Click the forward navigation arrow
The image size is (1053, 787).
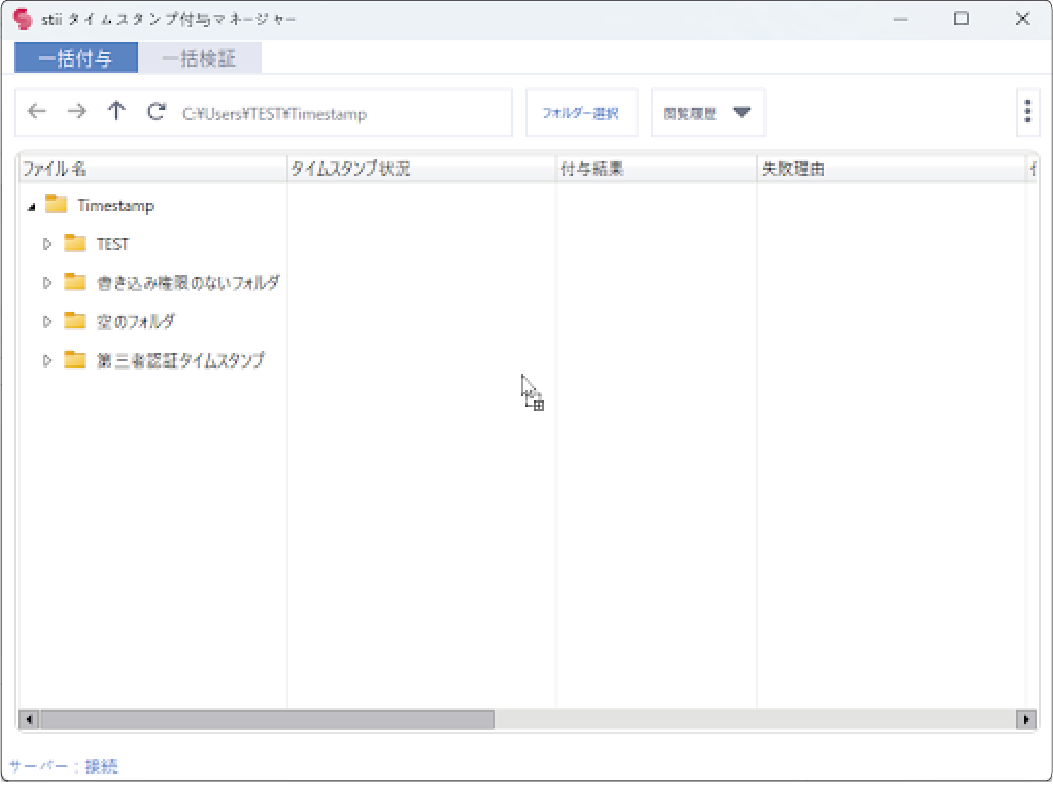coord(76,112)
